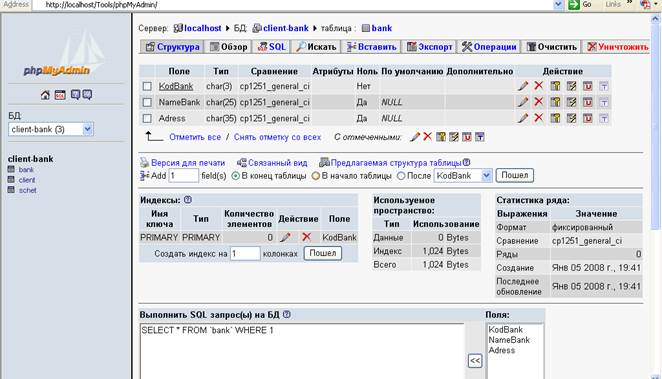Click 'Пошел' button to create index
662x379 pixels.
[x=323, y=253]
